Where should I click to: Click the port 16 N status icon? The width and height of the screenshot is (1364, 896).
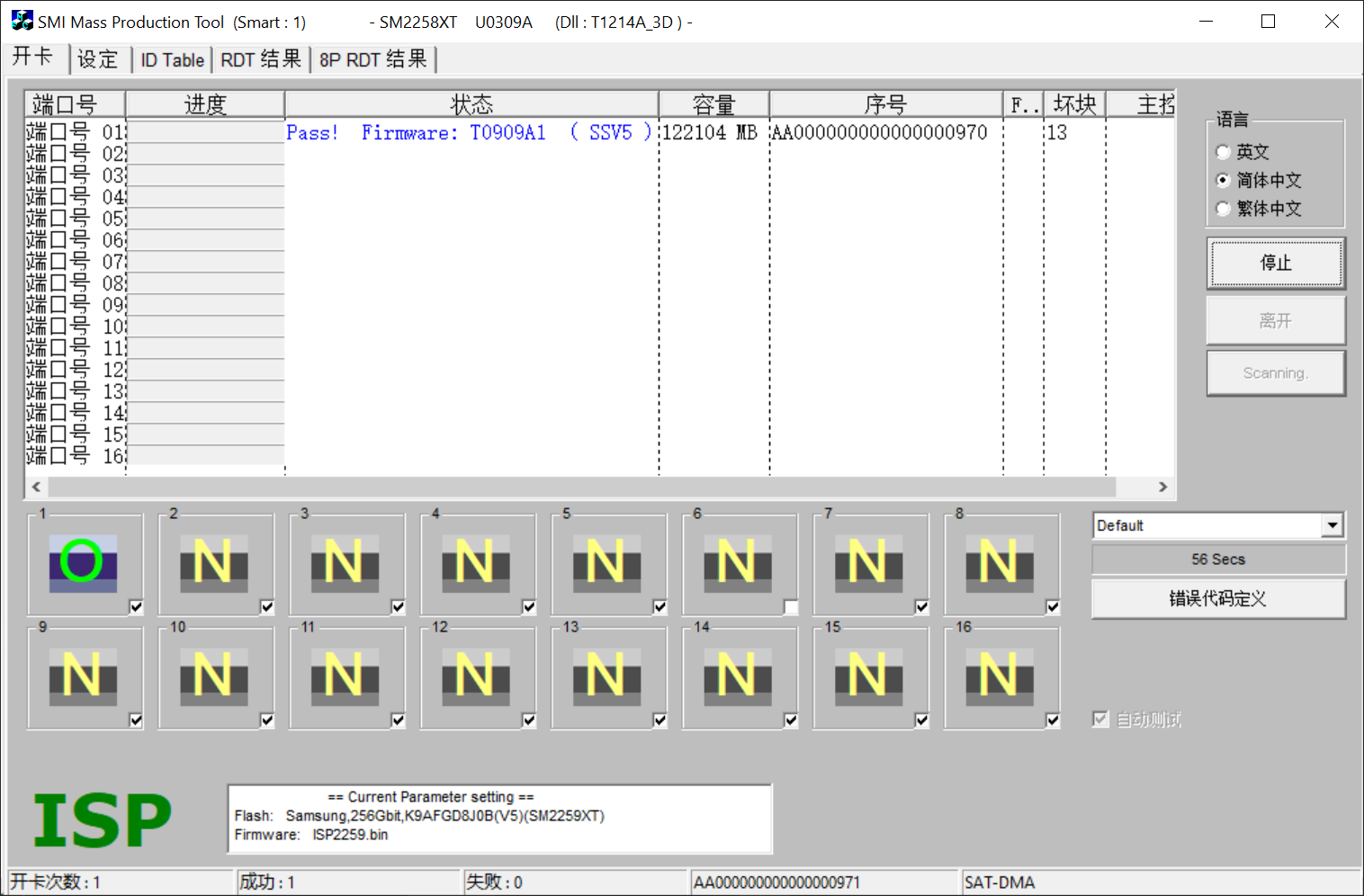coord(999,676)
